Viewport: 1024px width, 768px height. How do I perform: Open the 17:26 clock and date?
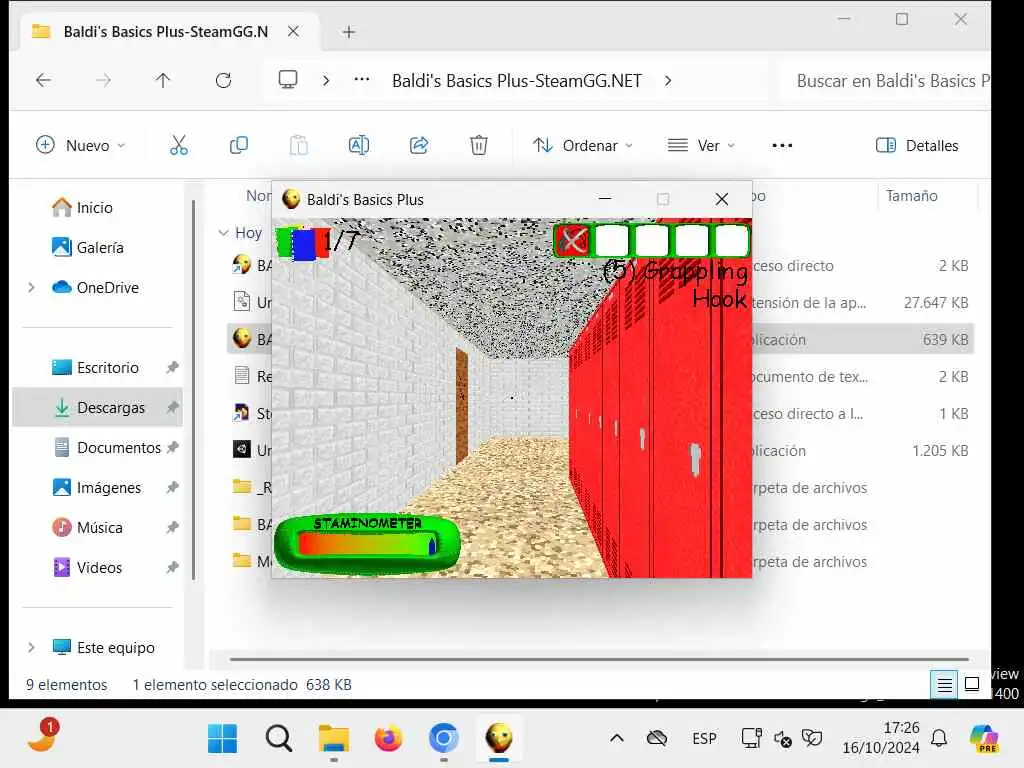coord(881,737)
